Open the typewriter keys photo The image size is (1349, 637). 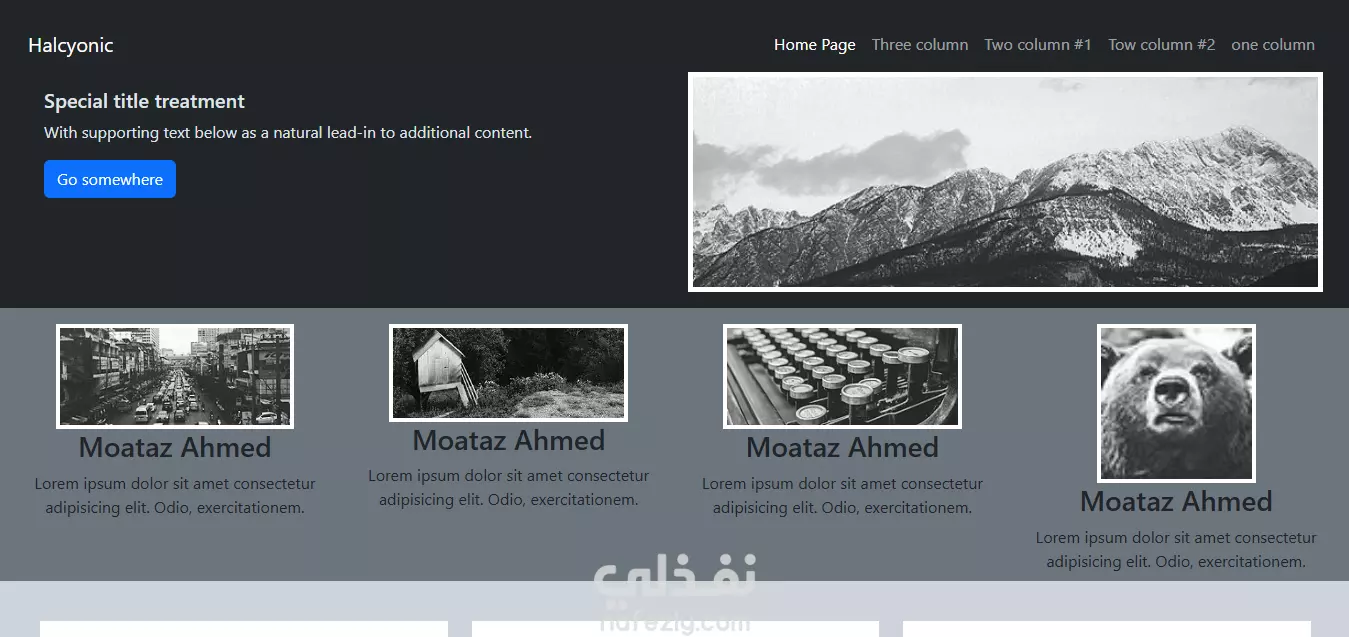tap(842, 376)
